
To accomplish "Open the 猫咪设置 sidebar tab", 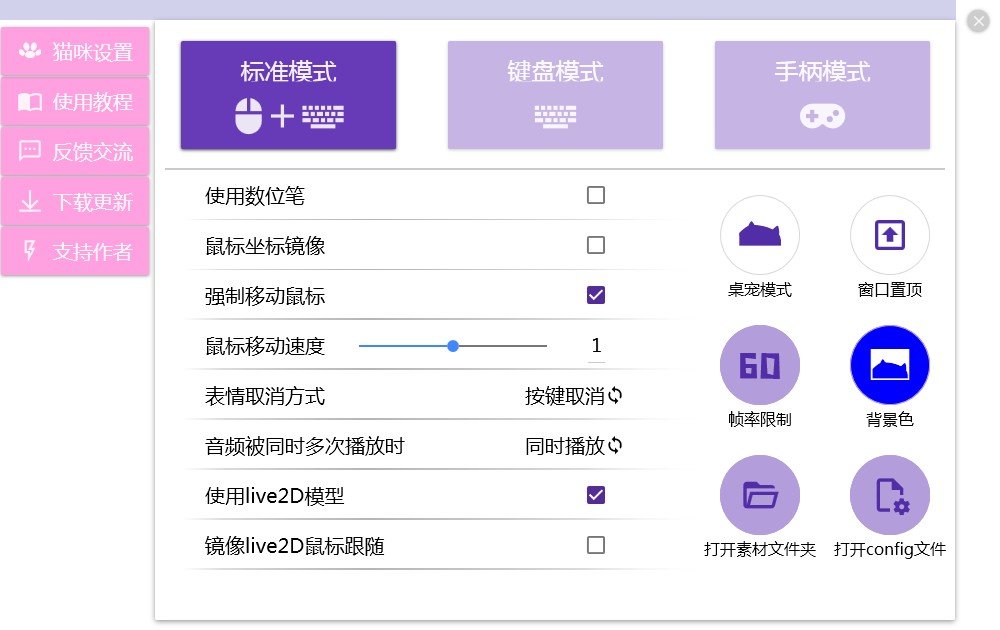I will [x=75, y=52].
